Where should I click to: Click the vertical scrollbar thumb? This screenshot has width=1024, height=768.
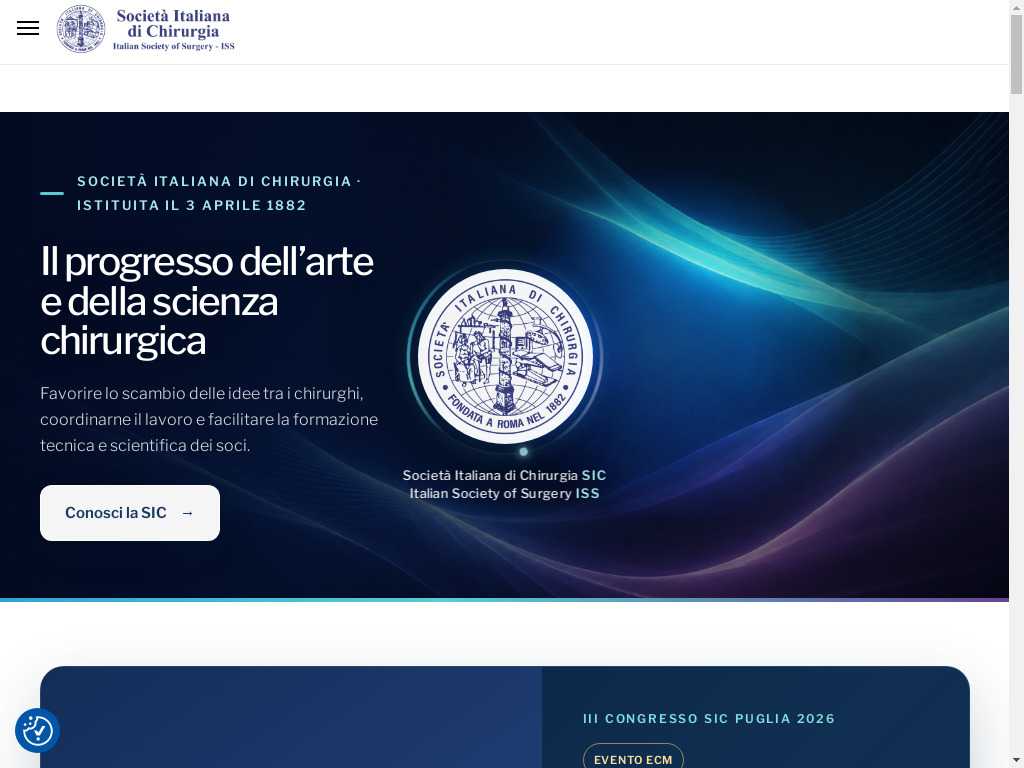1016,54
